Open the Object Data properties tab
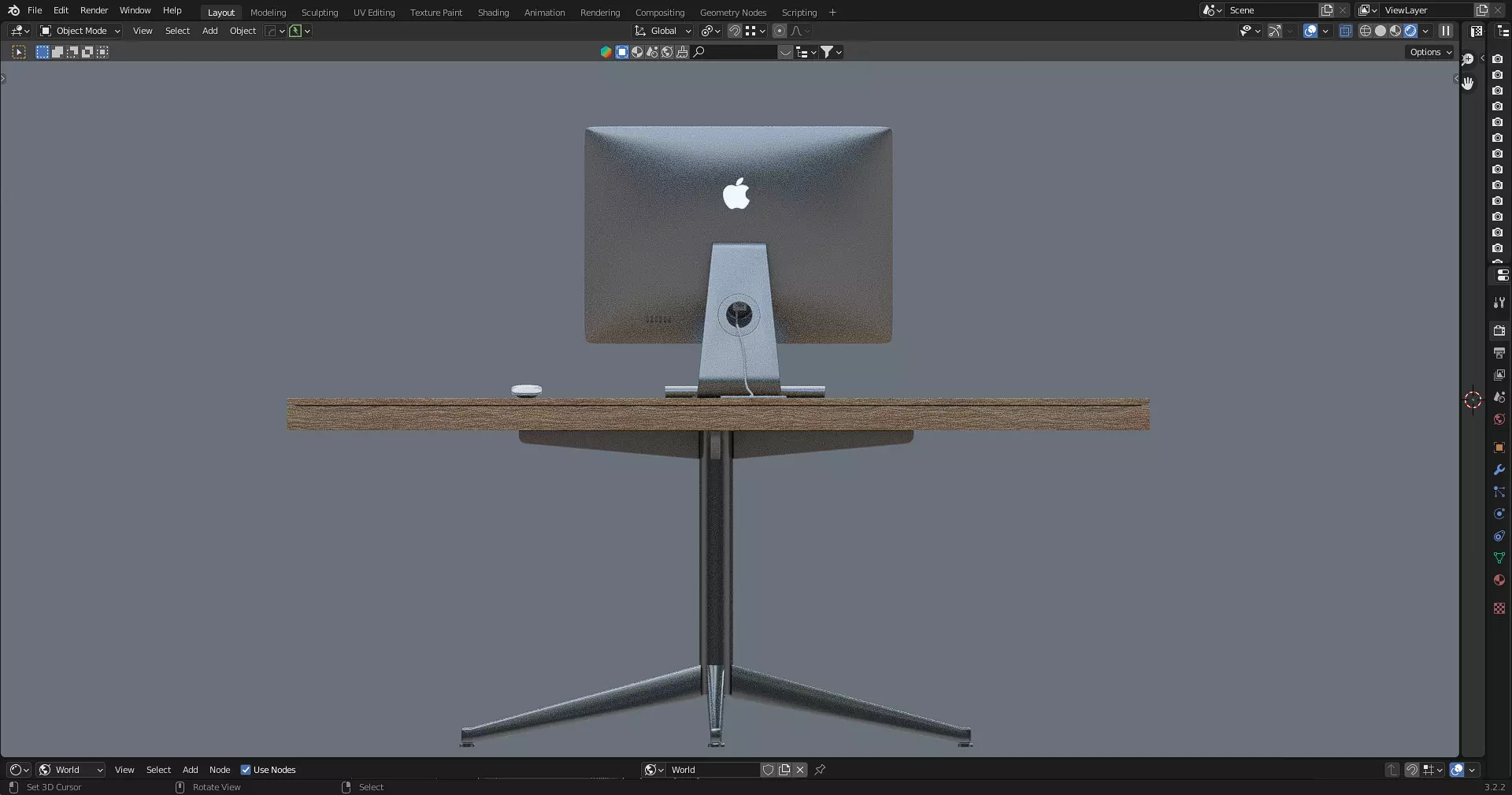 pyautogui.click(x=1499, y=558)
